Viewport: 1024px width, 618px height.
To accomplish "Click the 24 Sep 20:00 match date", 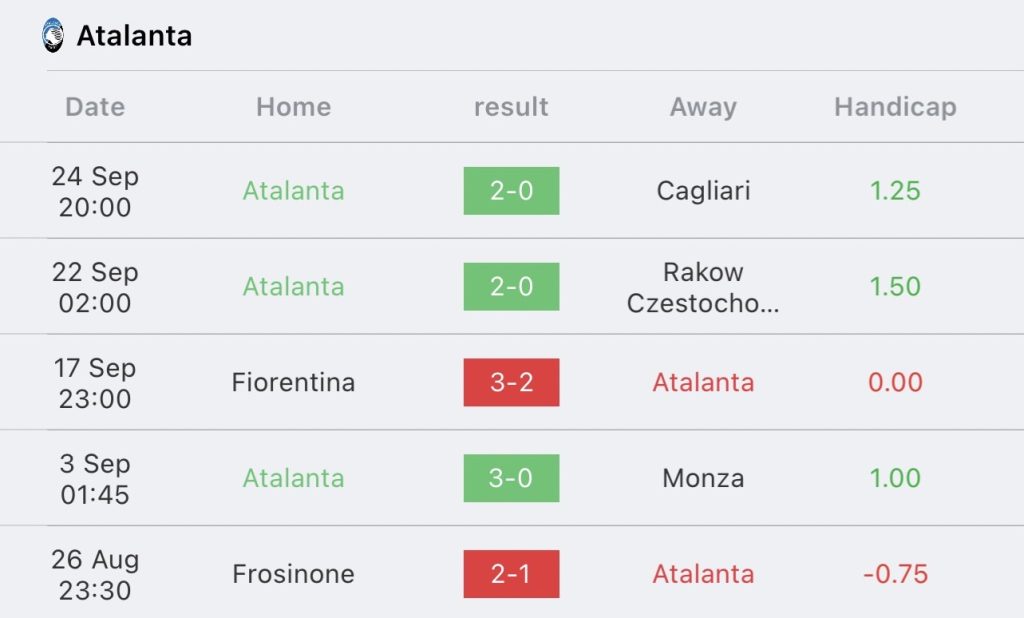I will click(x=95, y=191).
